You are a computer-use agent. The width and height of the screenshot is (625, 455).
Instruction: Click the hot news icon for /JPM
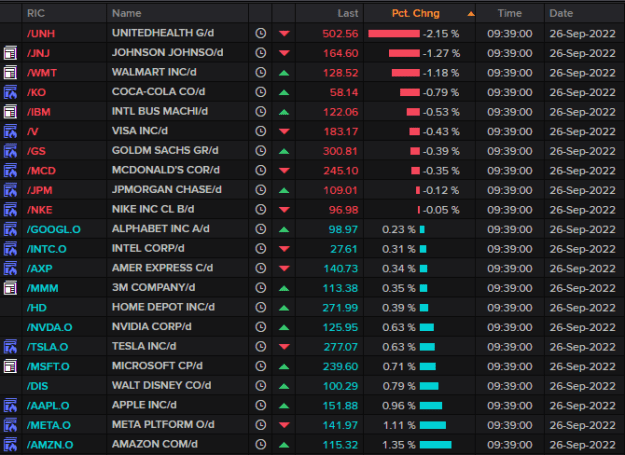coord(10,190)
